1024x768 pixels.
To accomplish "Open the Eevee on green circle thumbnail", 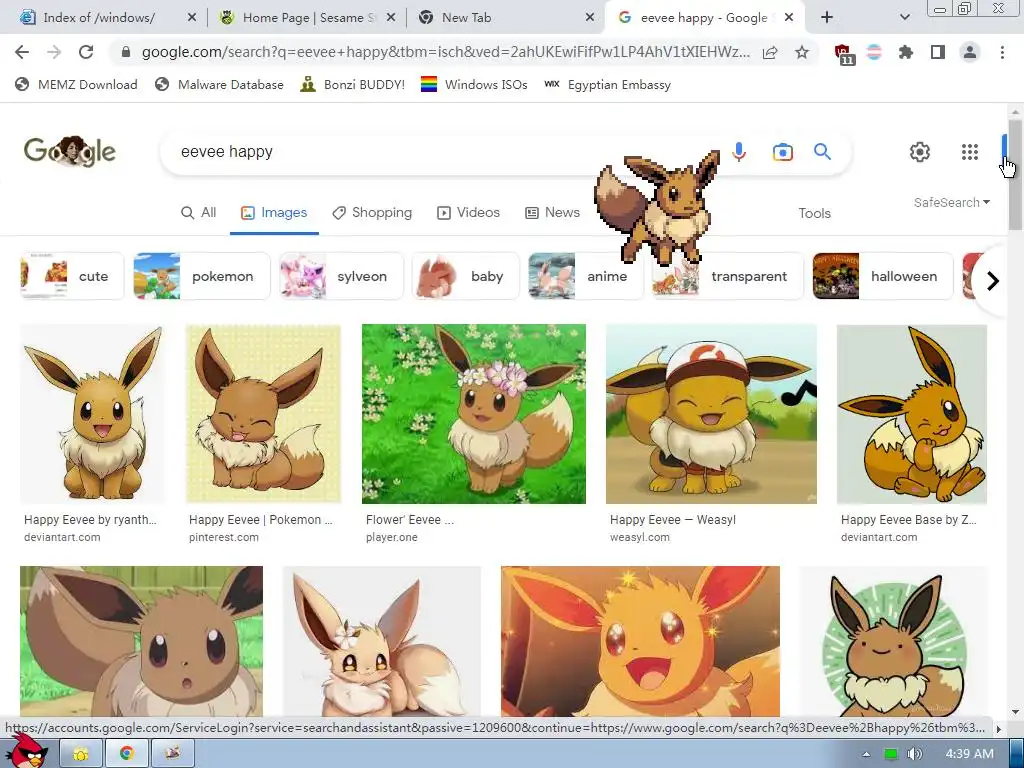I will point(894,641).
